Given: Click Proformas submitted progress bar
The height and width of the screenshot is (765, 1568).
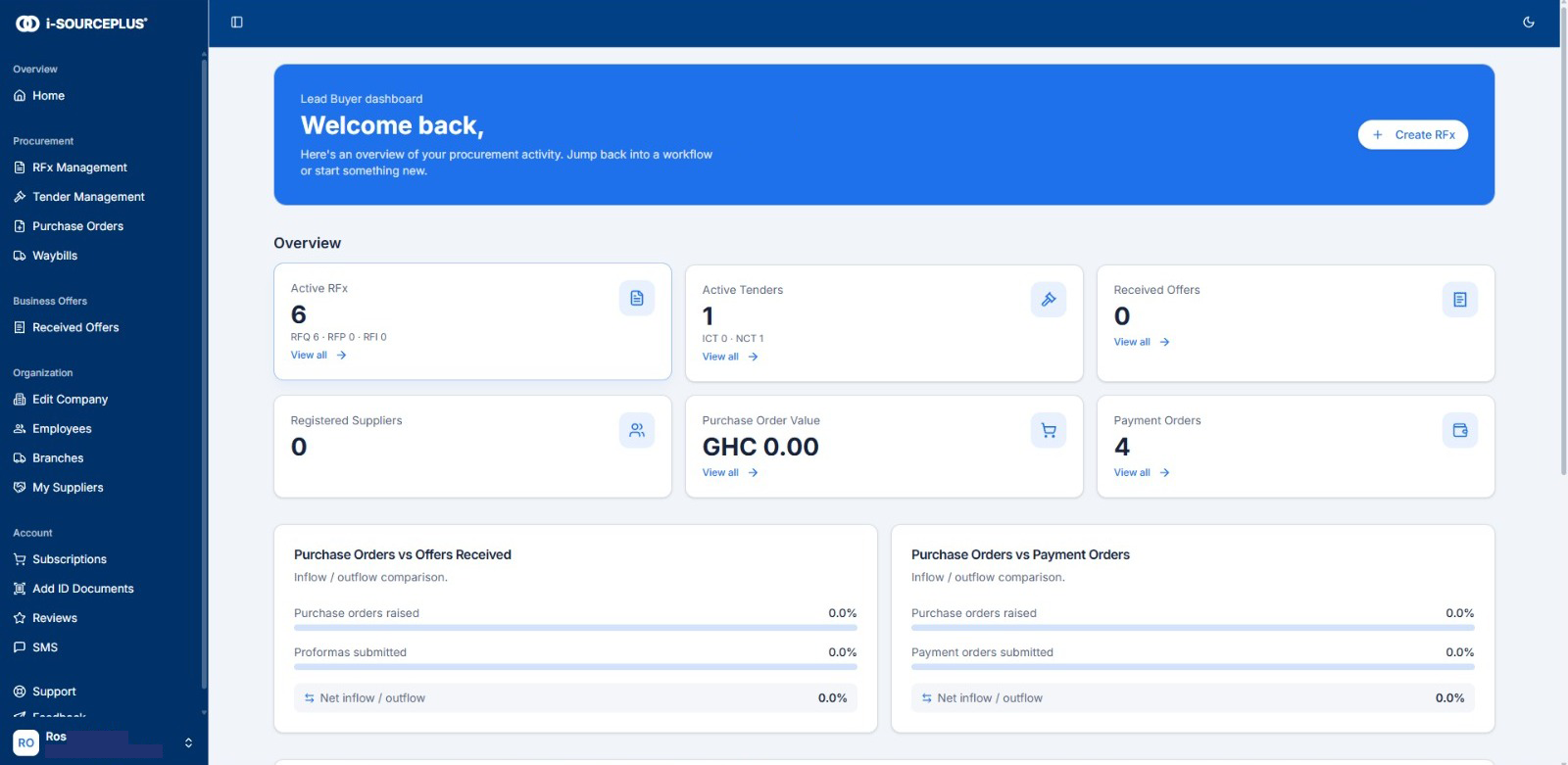Looking at the screenshot, I should coord(575,667).
